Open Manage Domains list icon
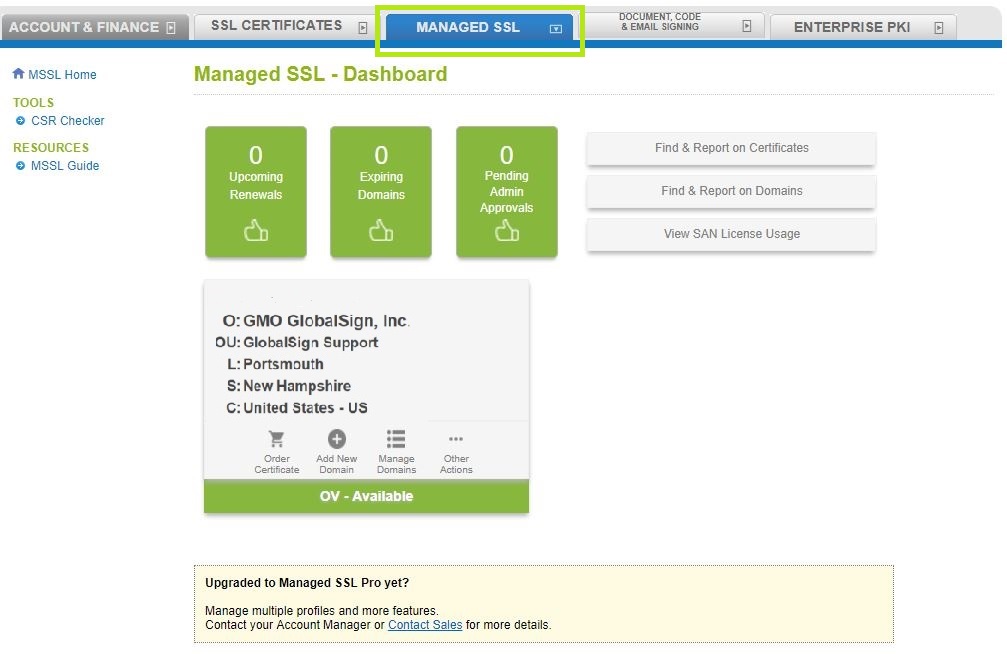Viewport: 1007px width, 654px height. [396, 441]
